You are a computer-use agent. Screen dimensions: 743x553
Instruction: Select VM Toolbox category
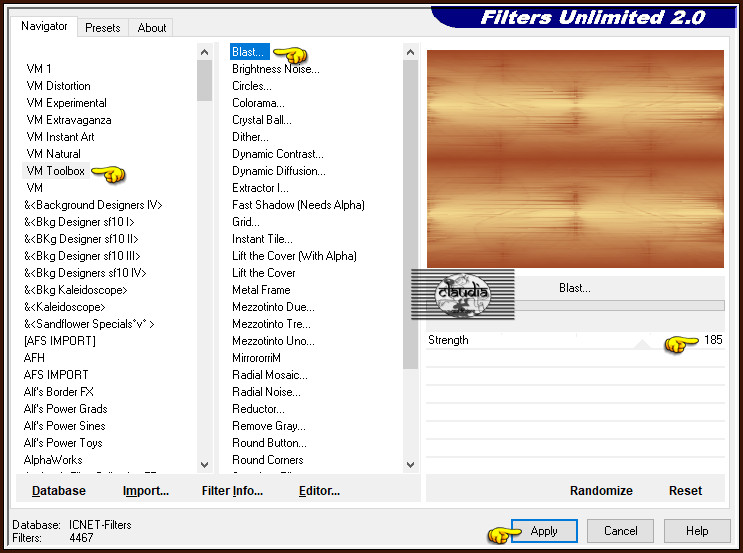(55, 171)
